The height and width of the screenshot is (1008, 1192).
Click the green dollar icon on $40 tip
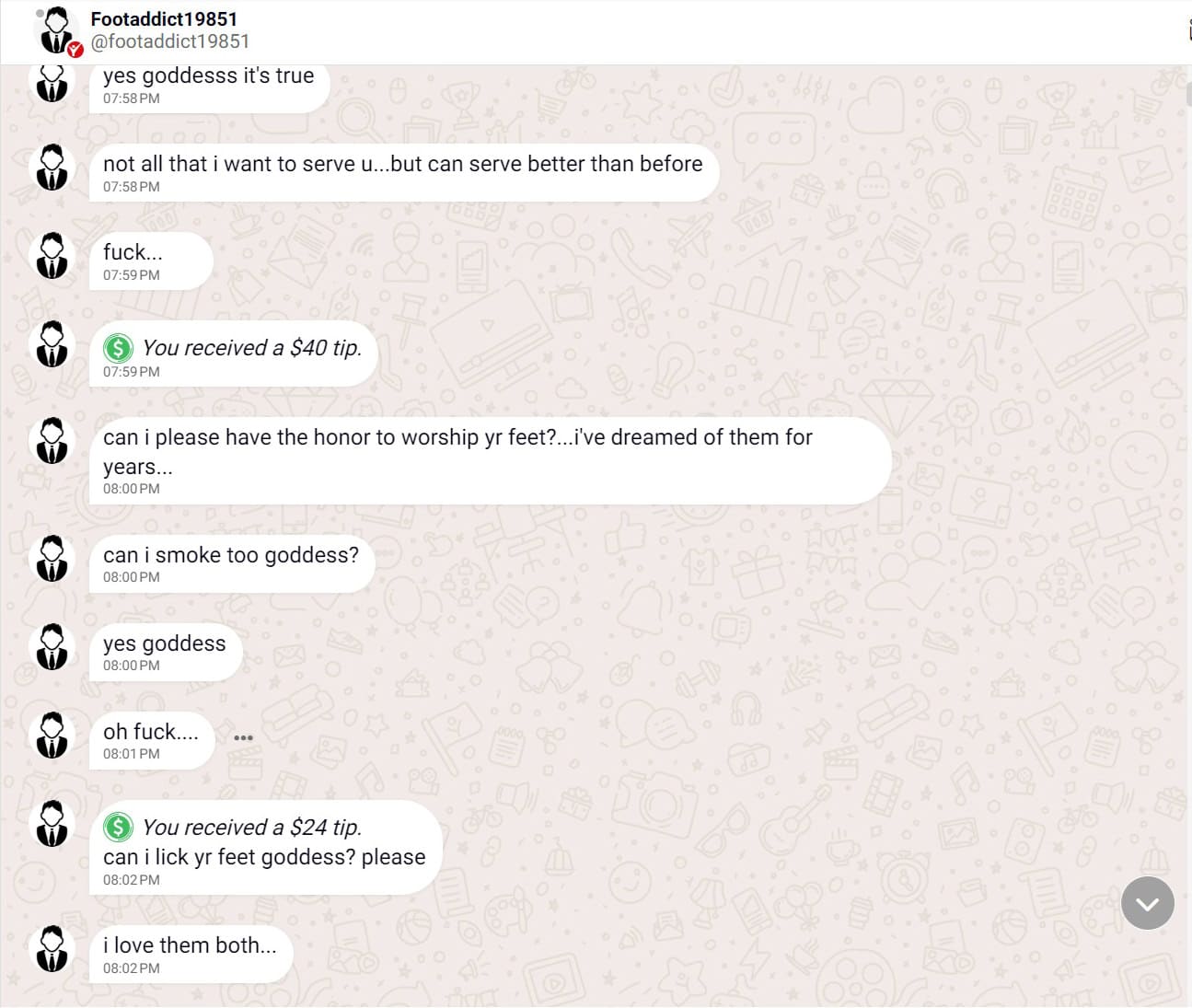click(x=118, y=348)
